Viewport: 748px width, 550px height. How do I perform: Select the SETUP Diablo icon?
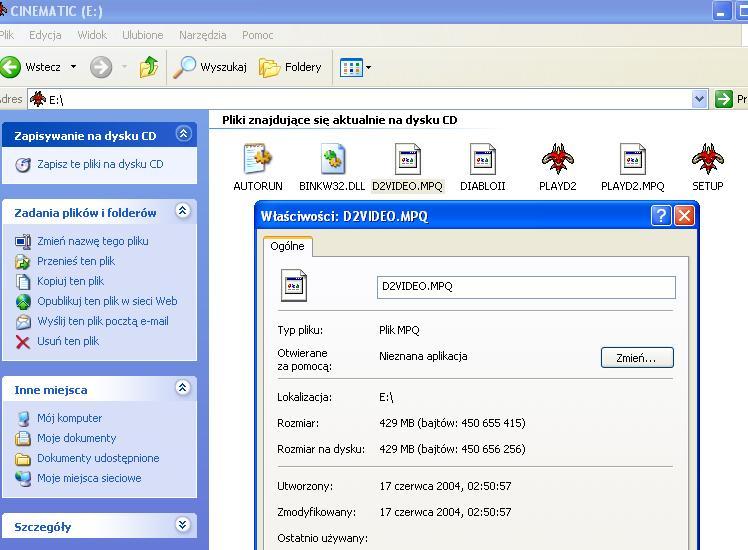click(x=708, y=159)
